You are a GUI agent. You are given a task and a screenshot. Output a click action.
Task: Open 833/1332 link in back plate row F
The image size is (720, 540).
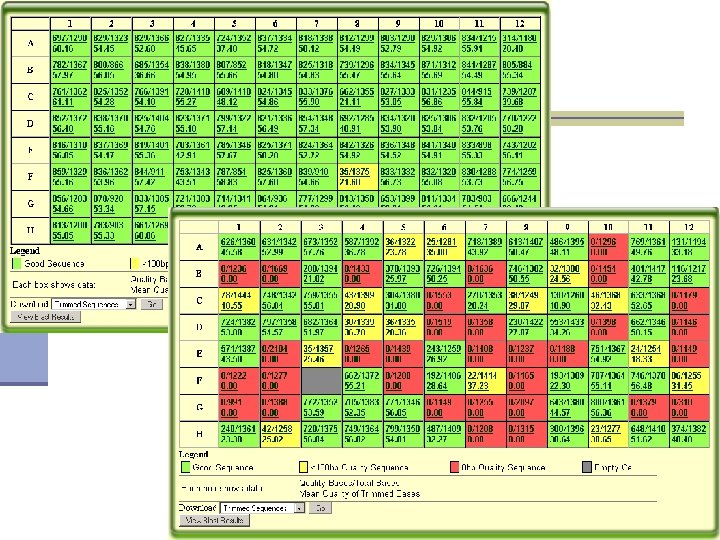point(398,172)
